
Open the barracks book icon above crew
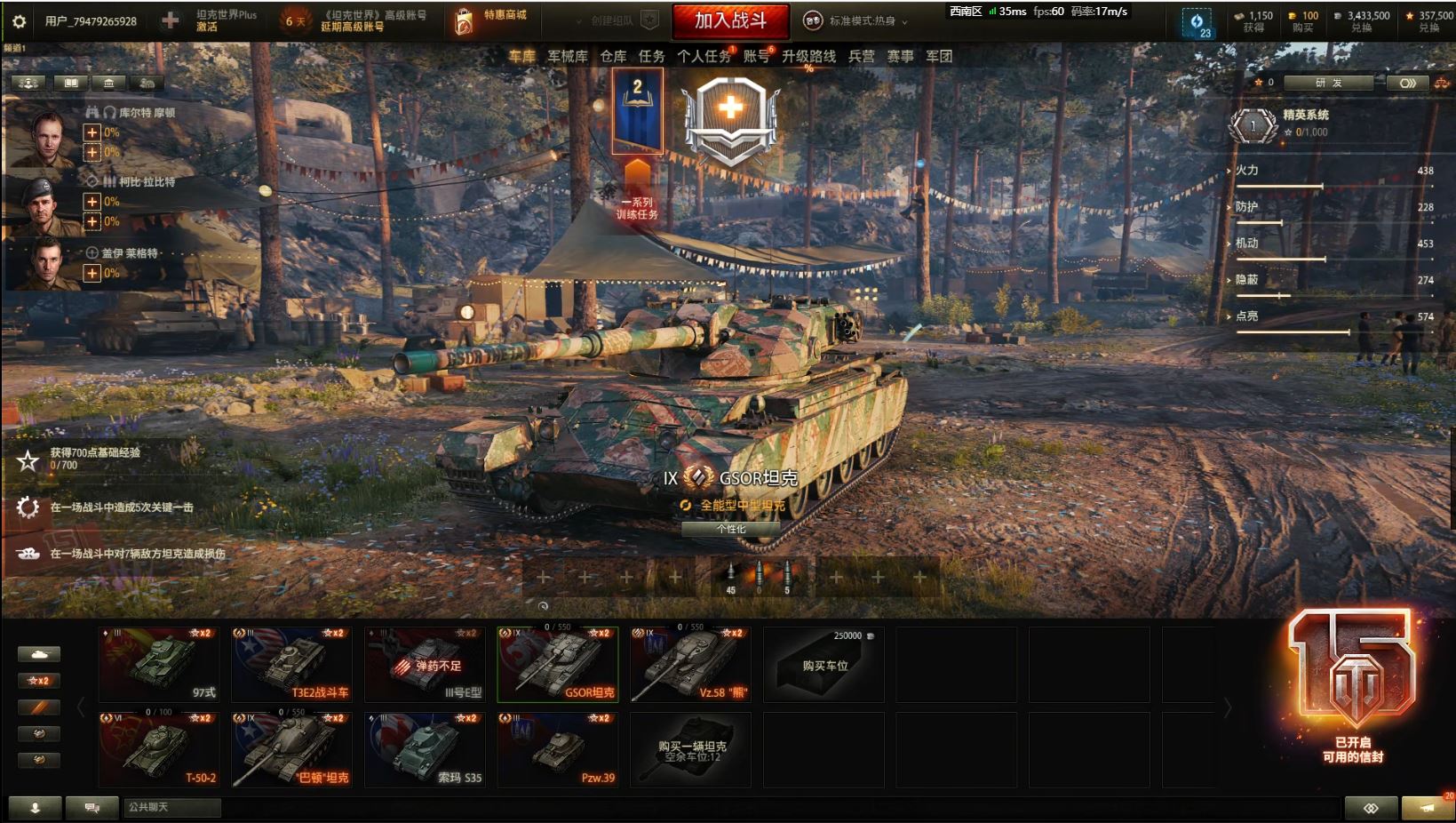click(71, 83)
